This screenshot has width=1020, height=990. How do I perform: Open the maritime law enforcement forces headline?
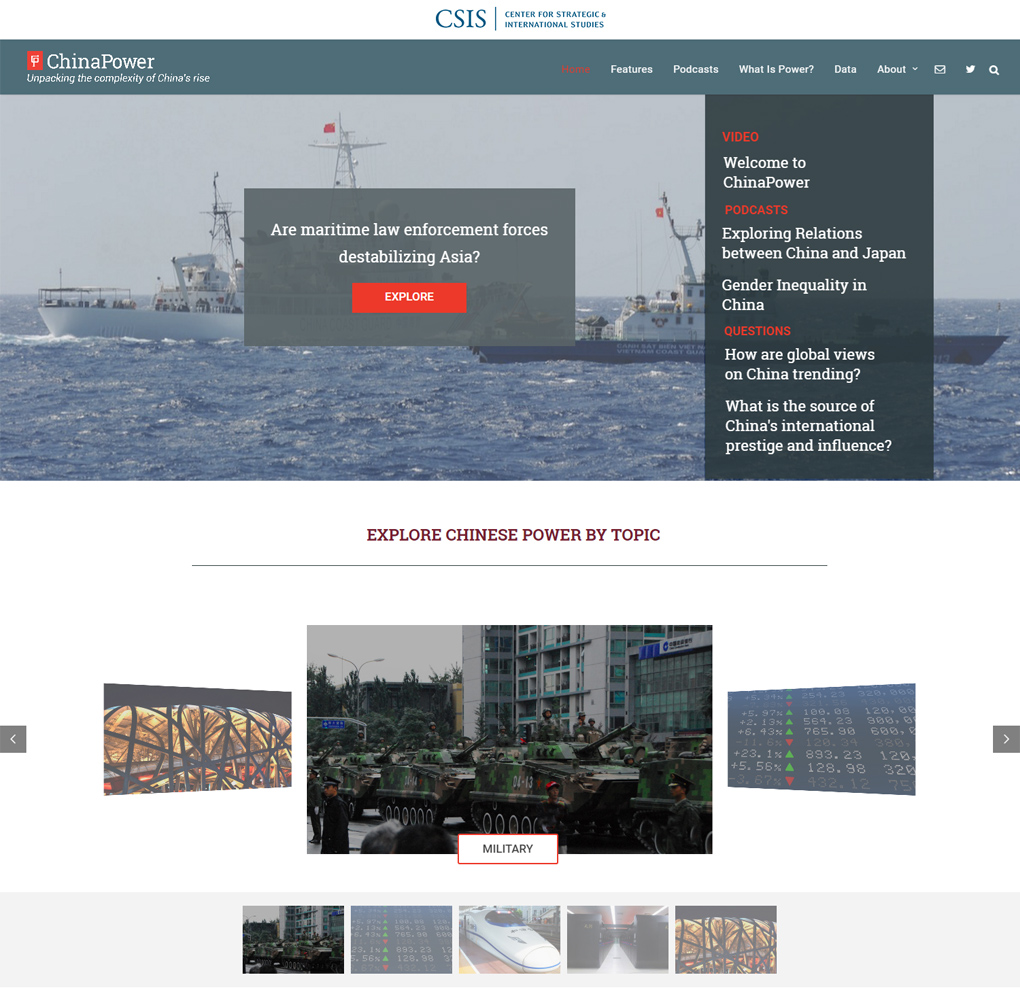coord(409,243)
